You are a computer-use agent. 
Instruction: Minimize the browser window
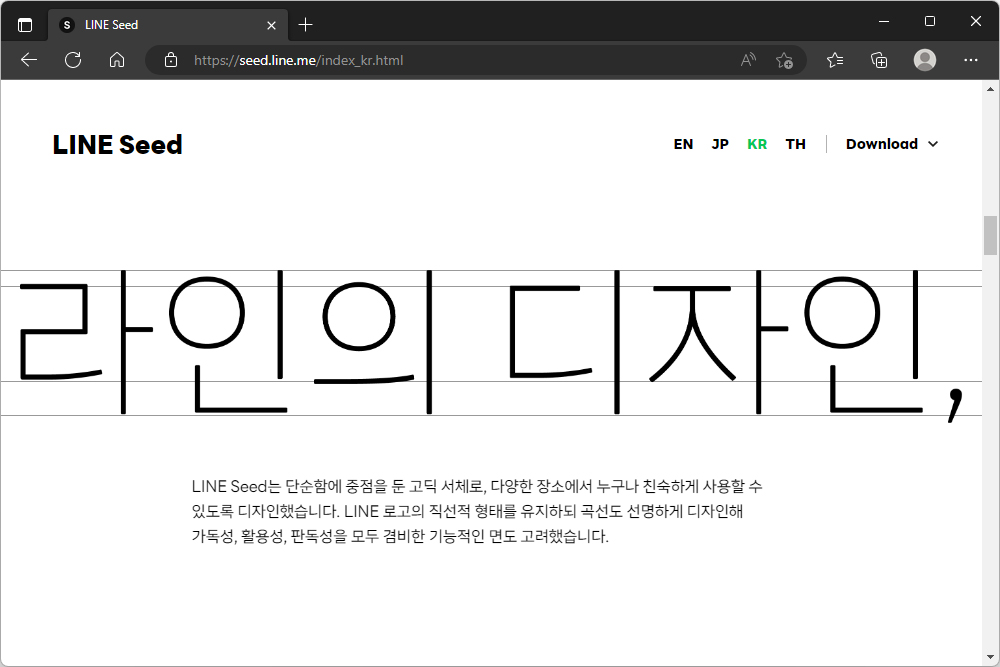[884, 21]
